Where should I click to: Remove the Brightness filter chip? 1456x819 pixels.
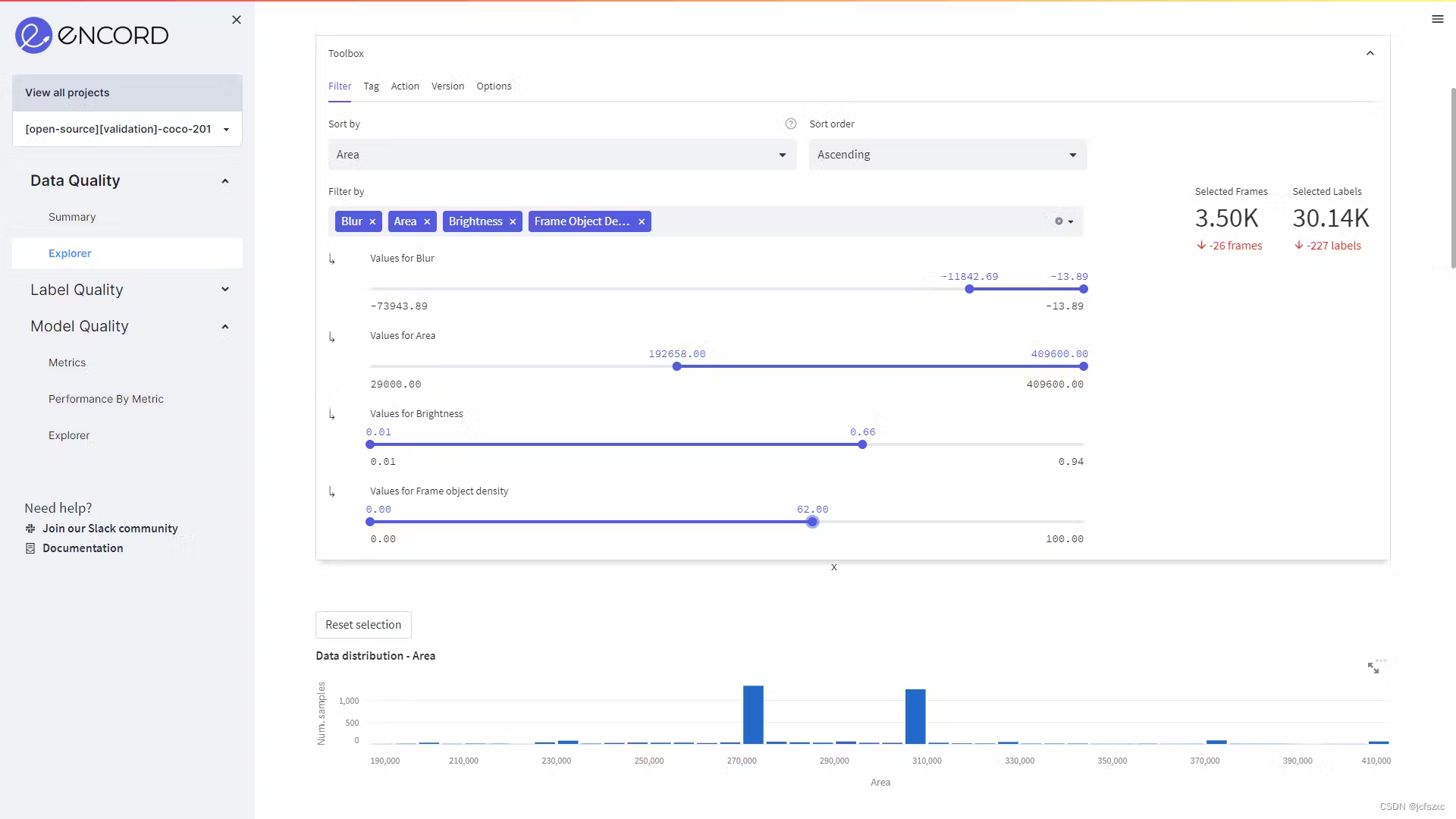point(513,221)
